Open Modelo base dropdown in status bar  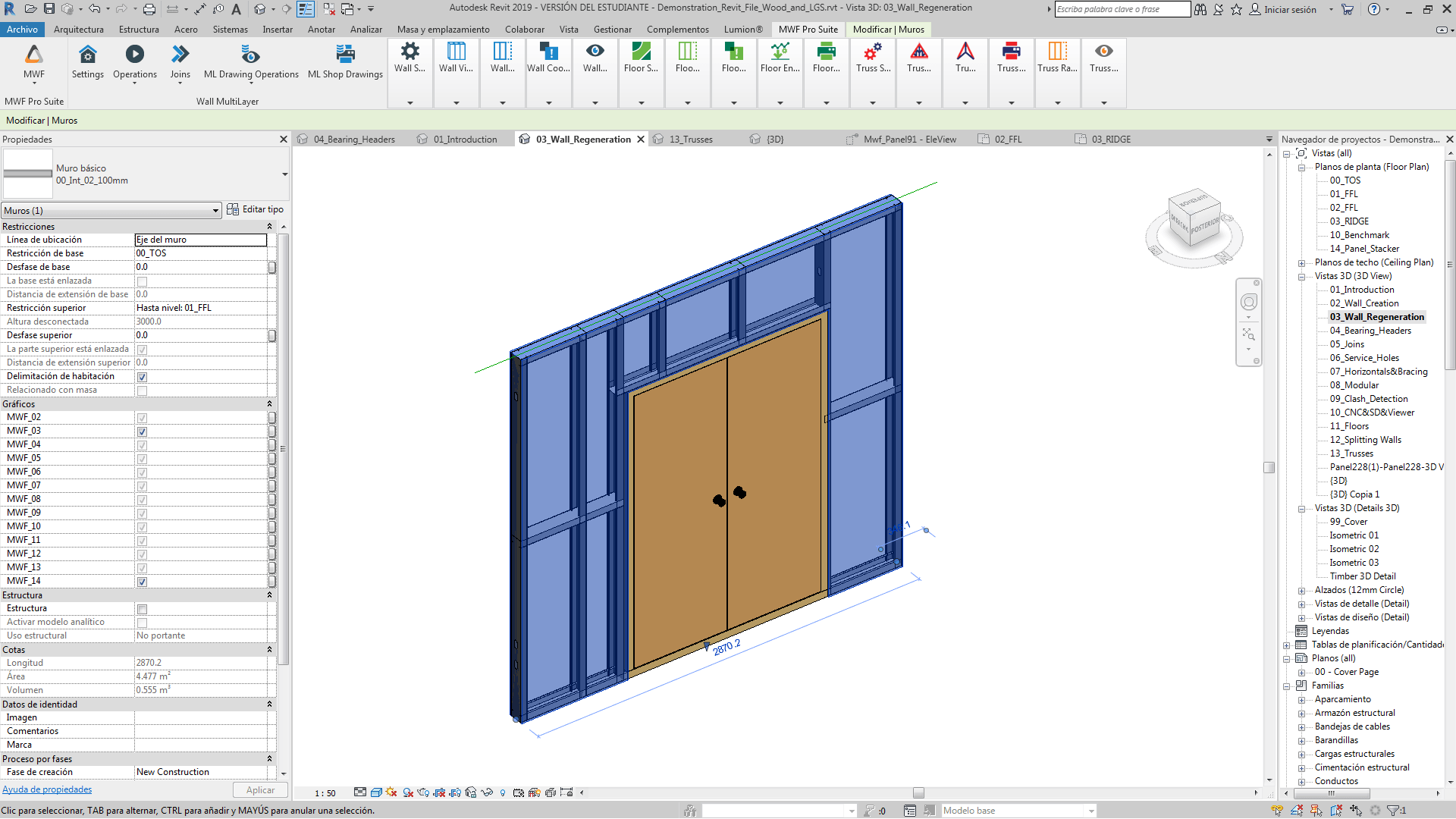(1018, 811)
